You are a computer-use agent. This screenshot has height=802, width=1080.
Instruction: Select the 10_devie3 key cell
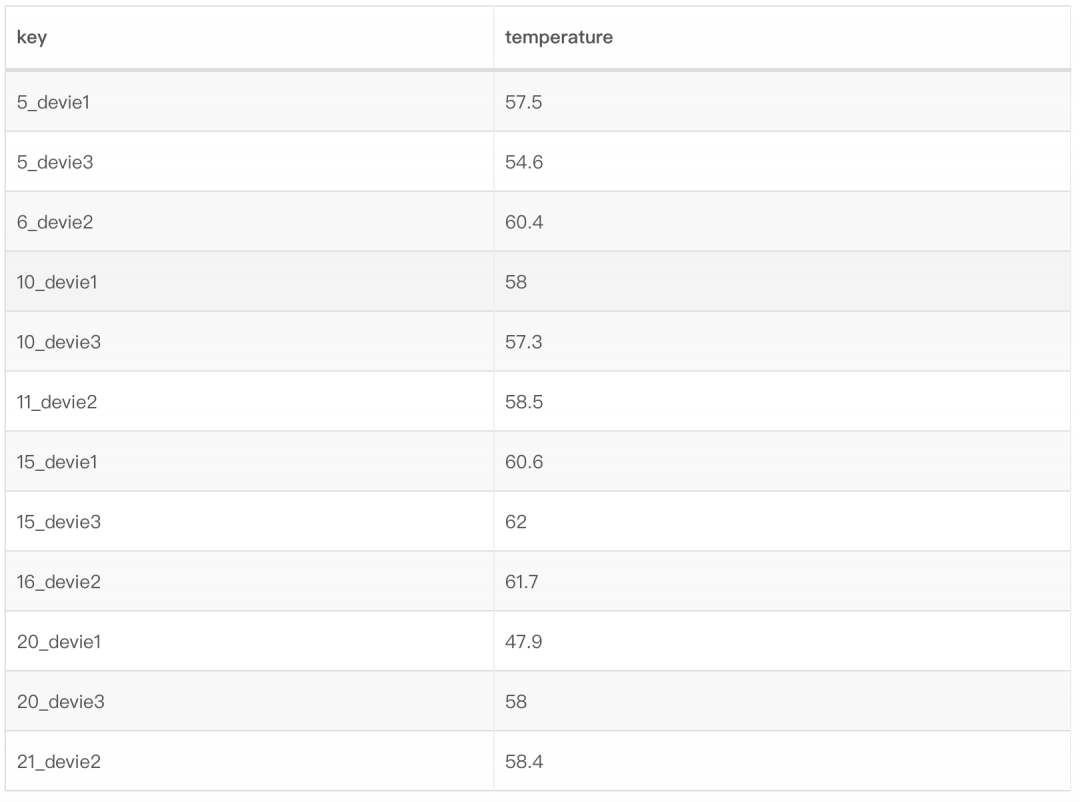59,341
